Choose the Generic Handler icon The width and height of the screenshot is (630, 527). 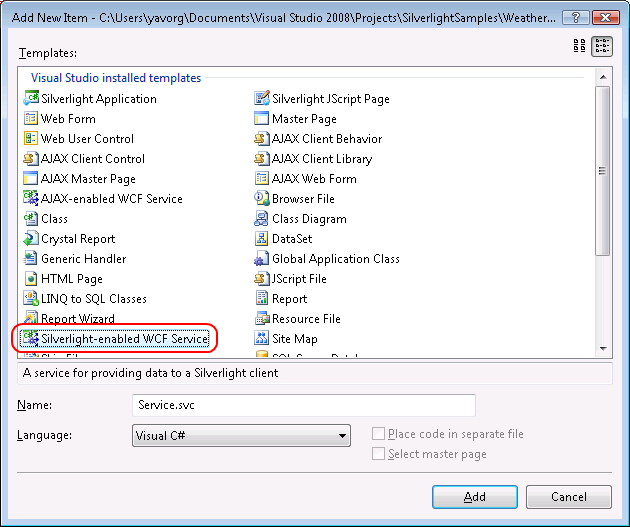coord(31,259)
